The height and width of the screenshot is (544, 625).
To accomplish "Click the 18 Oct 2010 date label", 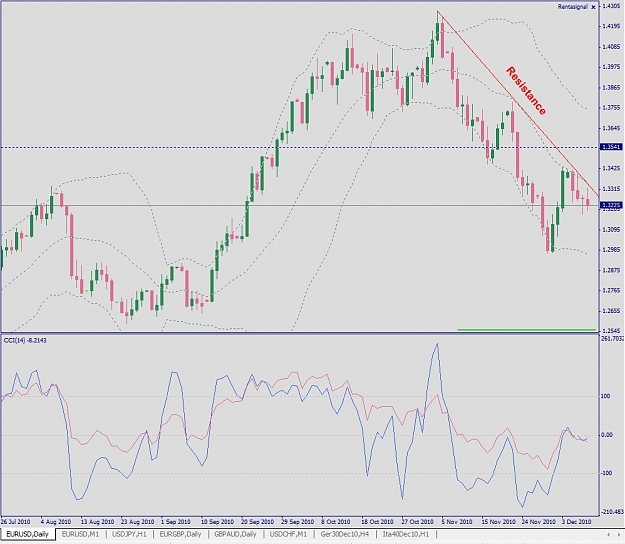I will coord(377,521).
